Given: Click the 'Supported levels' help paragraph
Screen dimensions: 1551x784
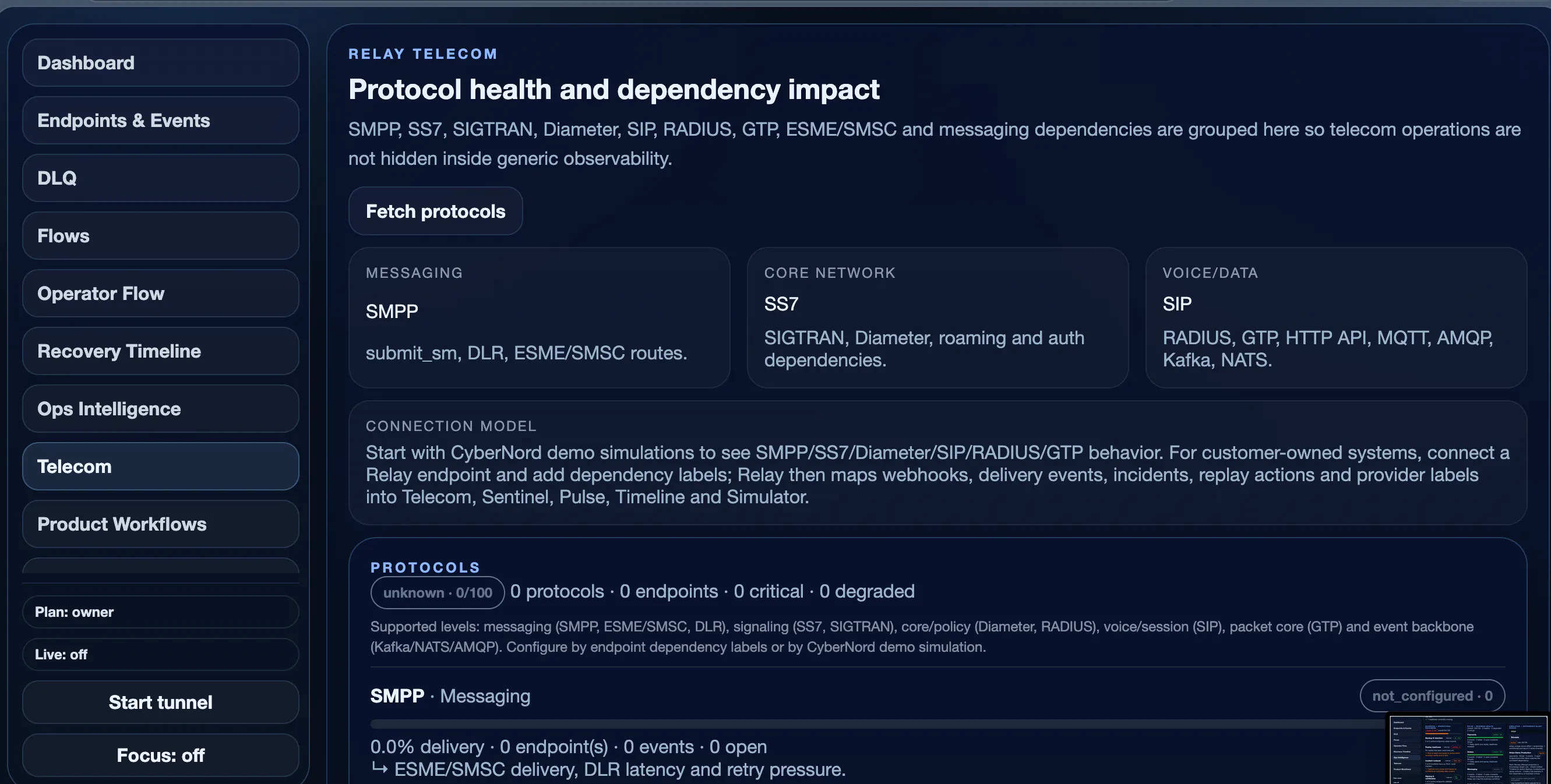Looking at the screenshot, I should point(922,637).
